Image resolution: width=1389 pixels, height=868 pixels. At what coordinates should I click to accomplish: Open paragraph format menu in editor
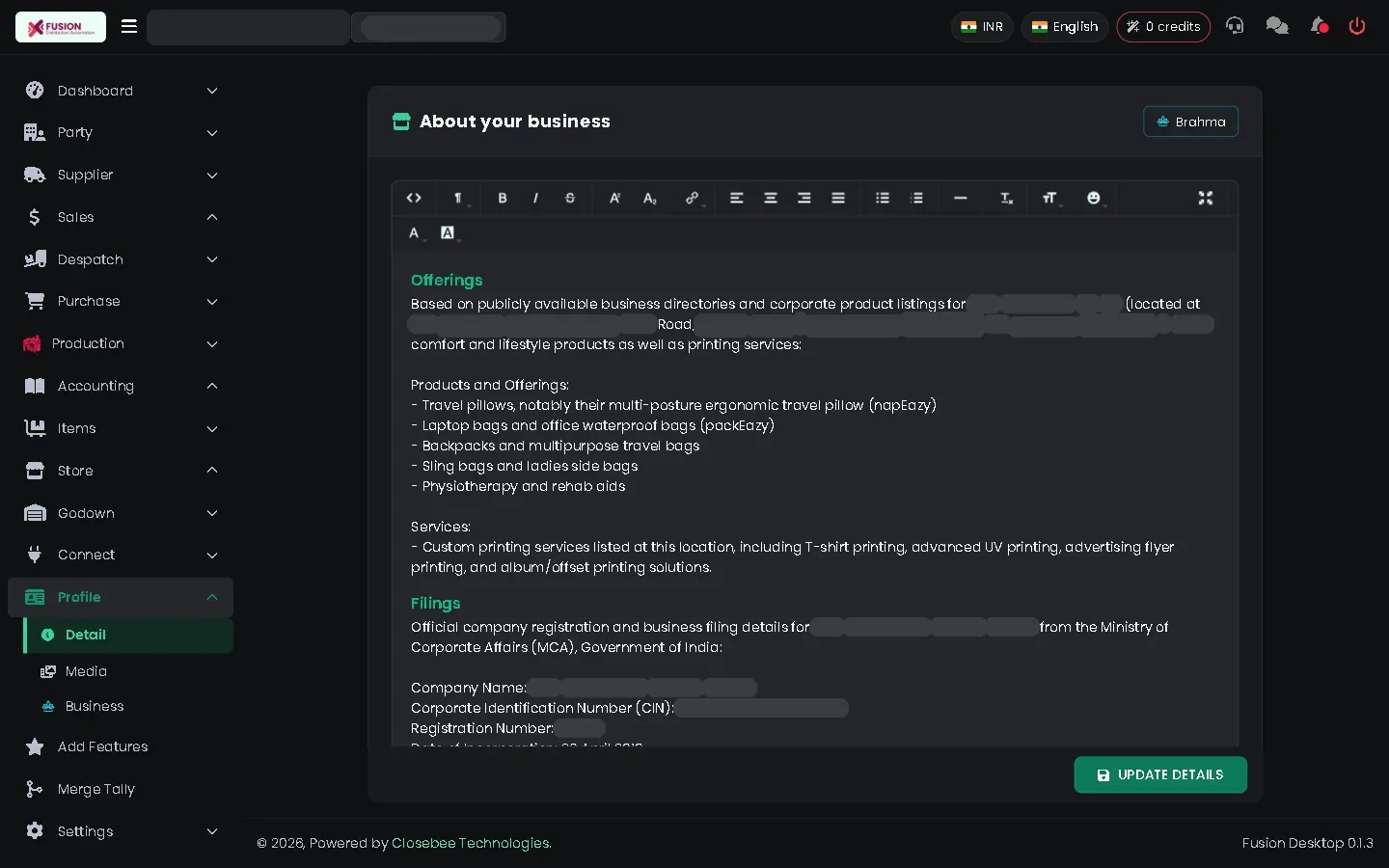point(458,198)
